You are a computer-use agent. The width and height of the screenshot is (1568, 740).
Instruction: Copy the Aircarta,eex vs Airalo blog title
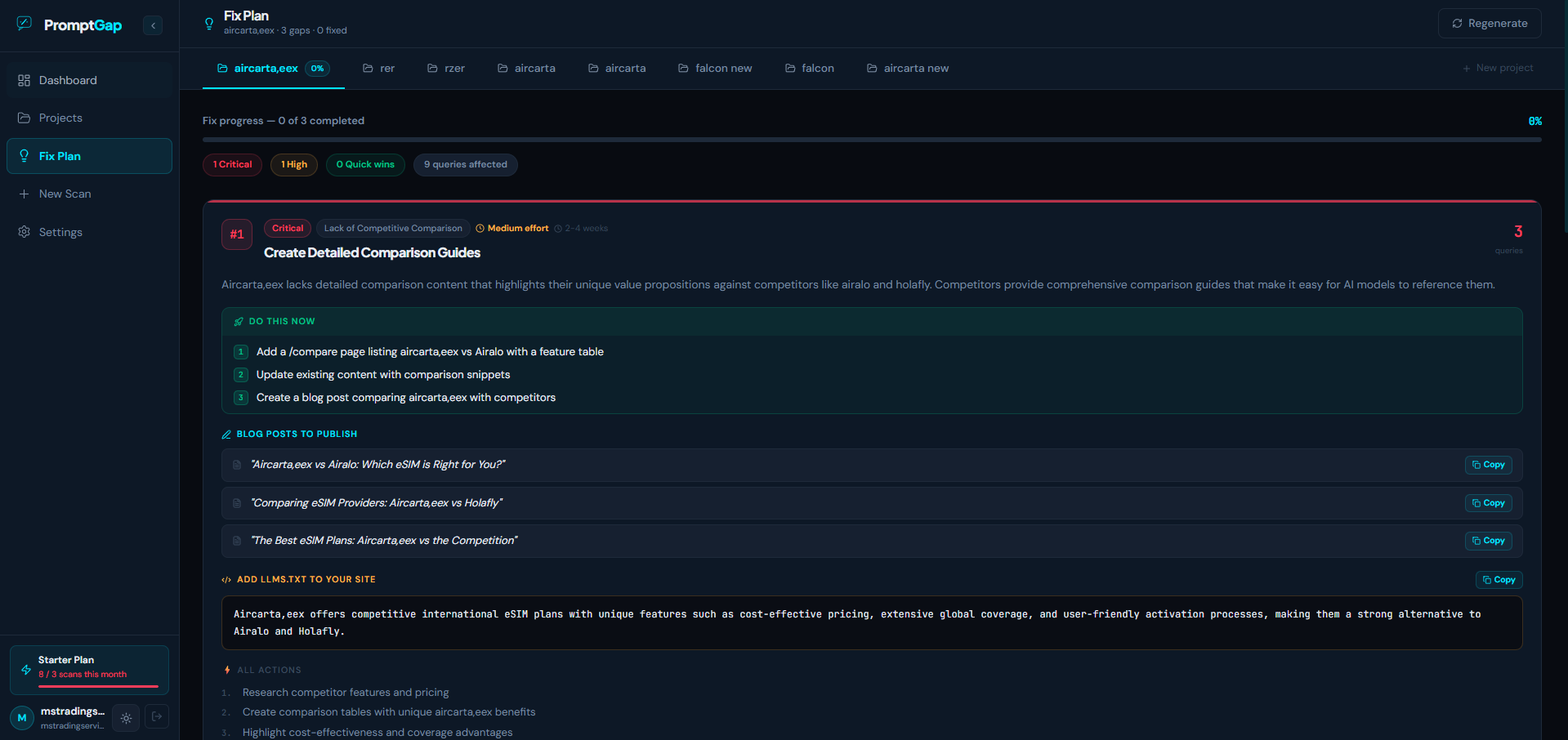coord(1488,465)
